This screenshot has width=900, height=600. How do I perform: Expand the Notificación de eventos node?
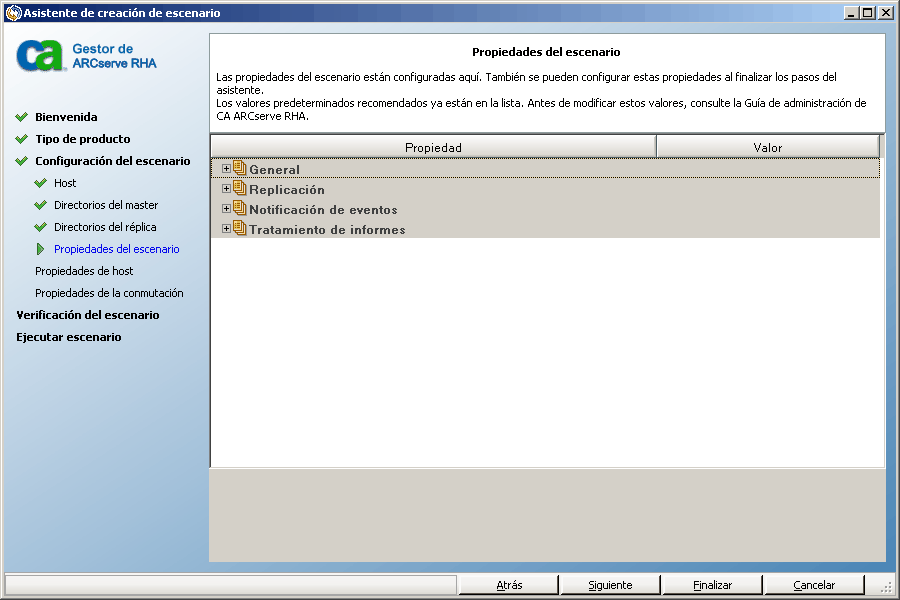point(226,209)
